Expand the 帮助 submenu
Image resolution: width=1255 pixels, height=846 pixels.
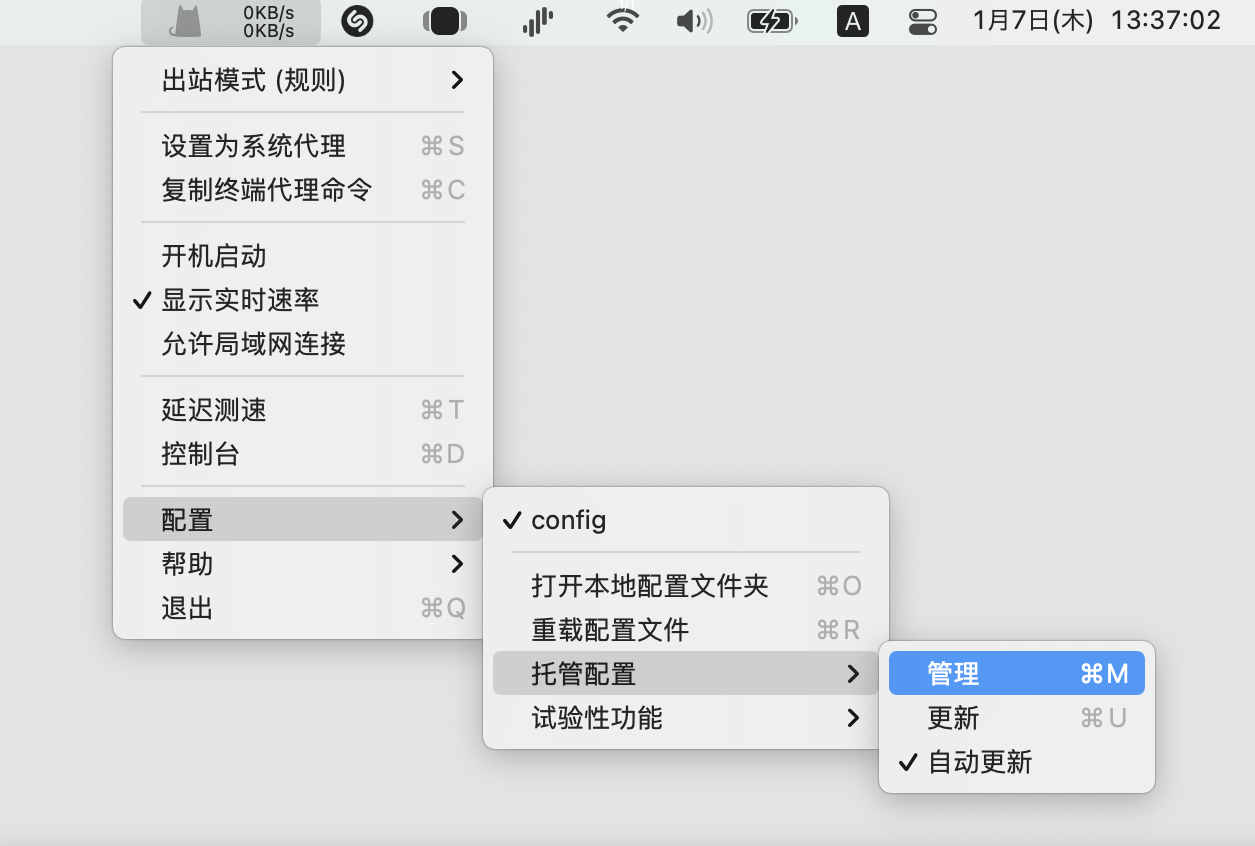click(303, 564)
